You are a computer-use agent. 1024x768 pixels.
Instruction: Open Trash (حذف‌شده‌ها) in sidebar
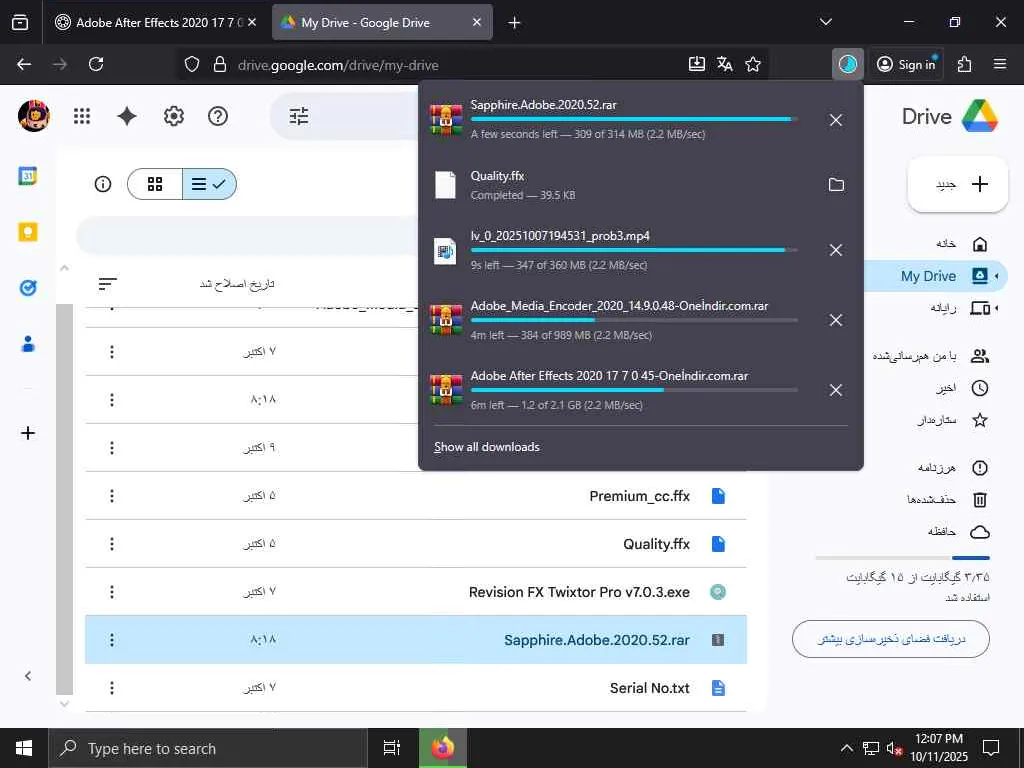947,500
